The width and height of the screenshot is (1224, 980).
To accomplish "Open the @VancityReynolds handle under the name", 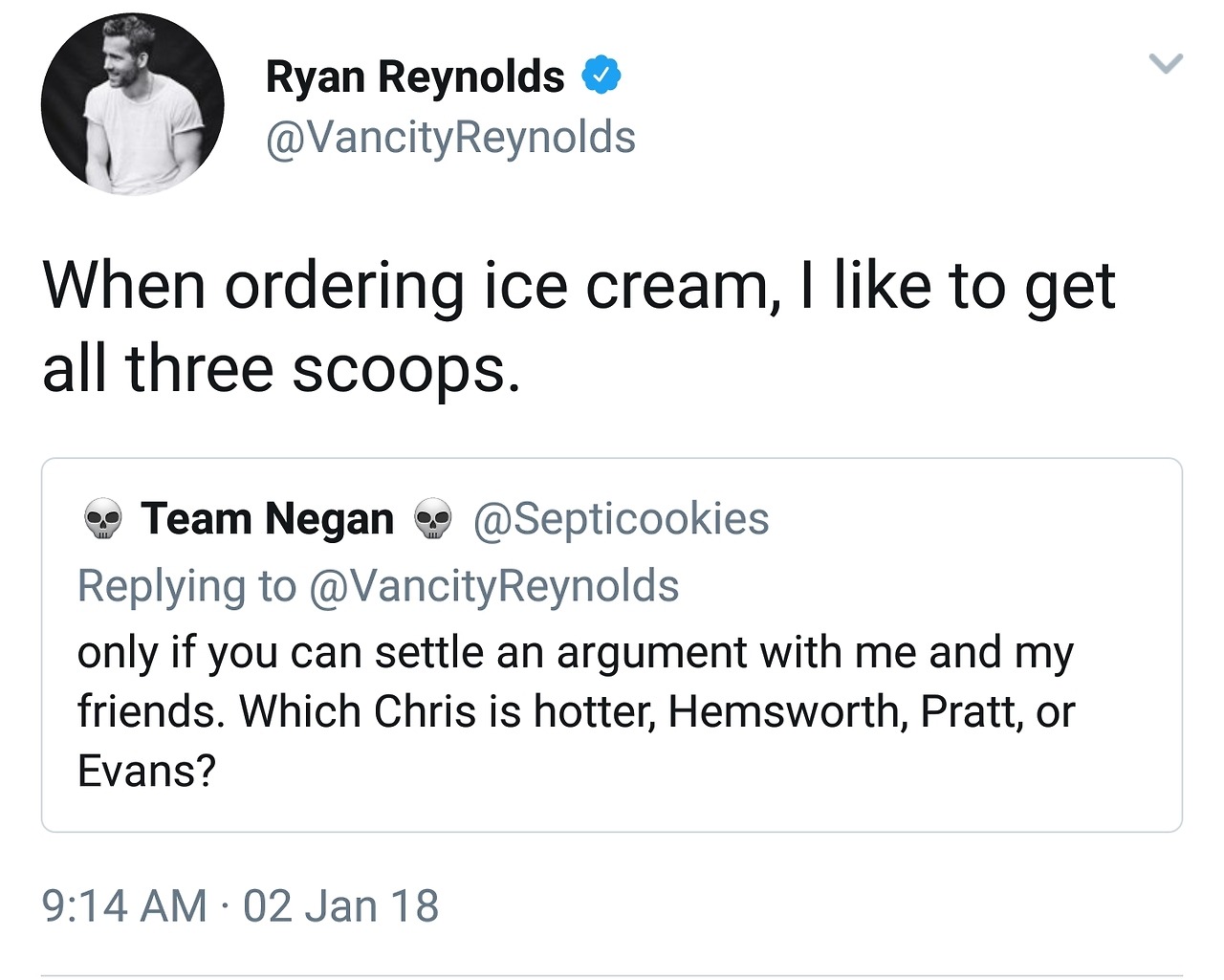I will (450, 138).
